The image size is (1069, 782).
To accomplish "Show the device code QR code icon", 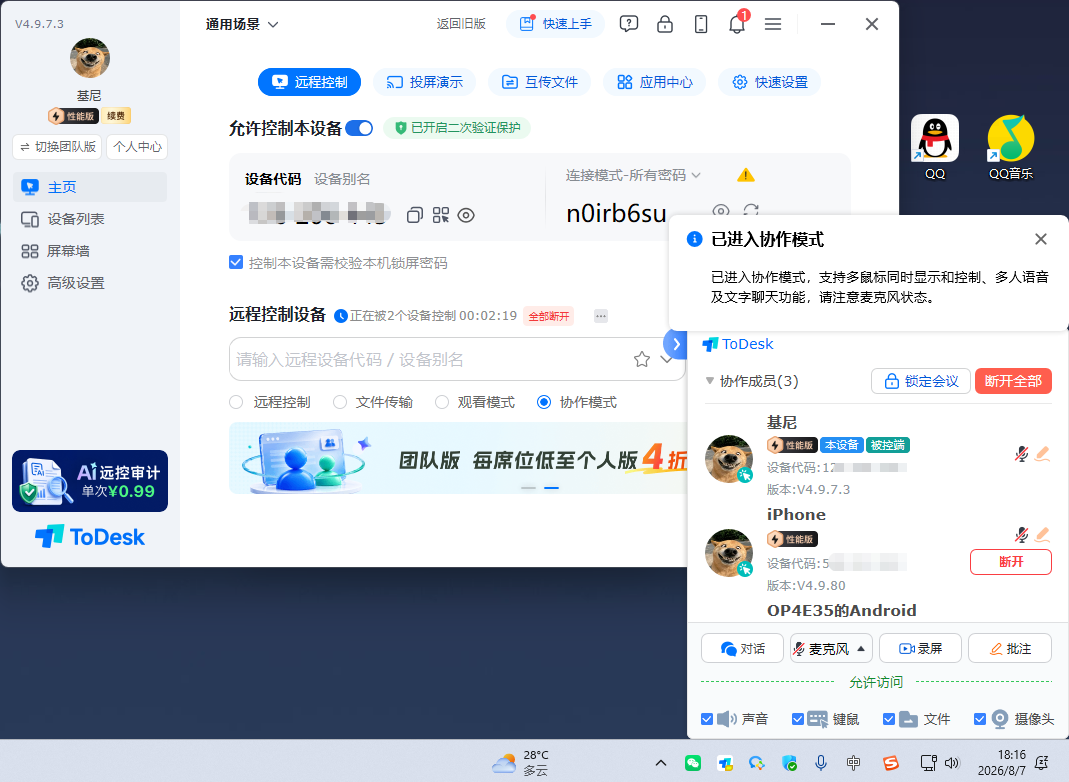I will point(440,215).
